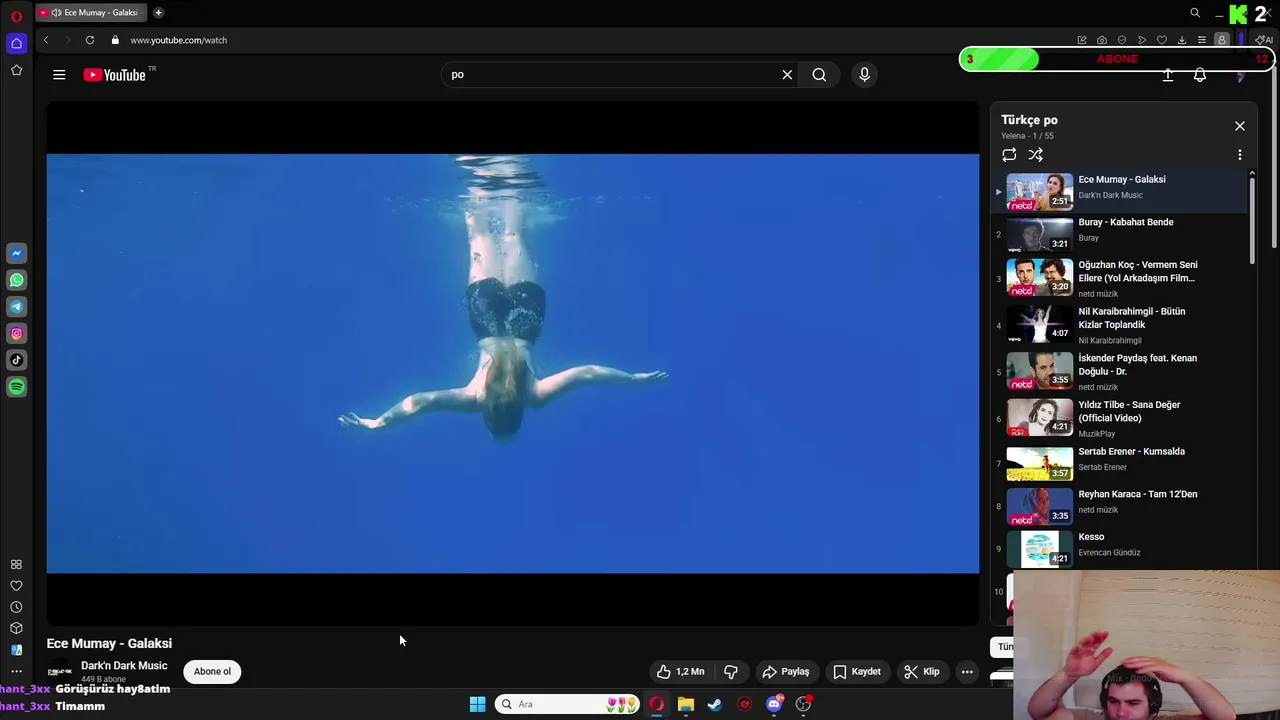This screenshot has height=720, width=1280.
Task: Share the video with Paylaş
Action: click(x=786, y=672)
